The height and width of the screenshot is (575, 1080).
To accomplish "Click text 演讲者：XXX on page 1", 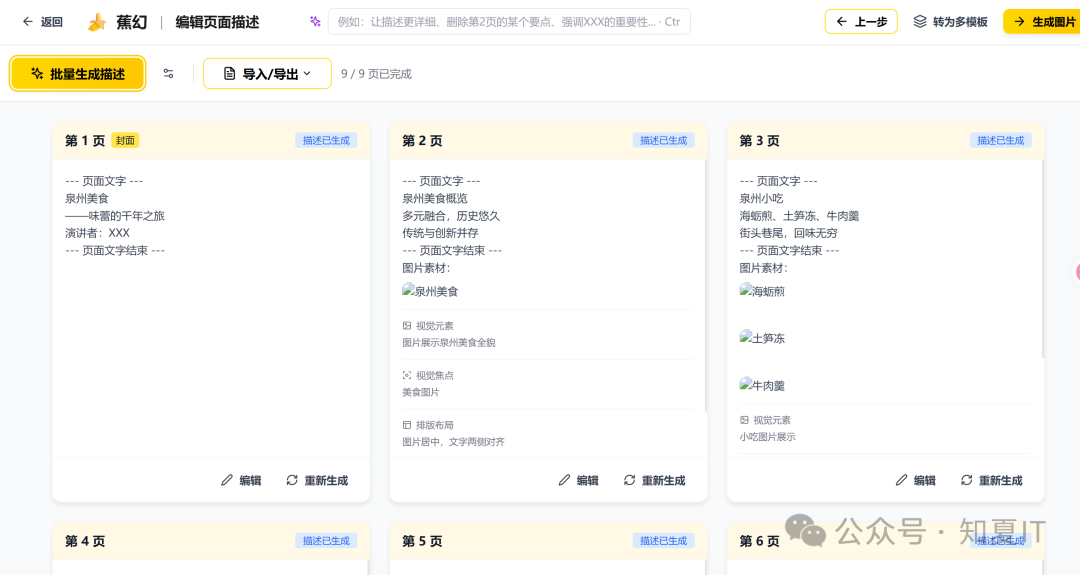I will tap(97, 233).
